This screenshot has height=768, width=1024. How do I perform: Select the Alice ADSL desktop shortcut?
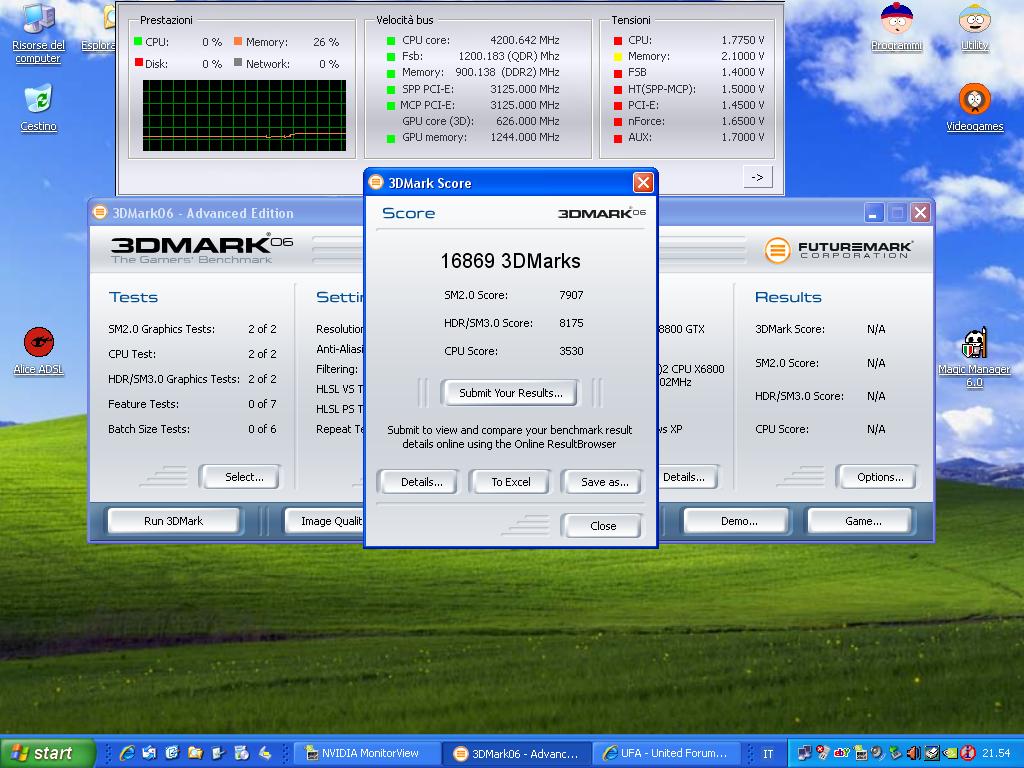tap(39, 351)
